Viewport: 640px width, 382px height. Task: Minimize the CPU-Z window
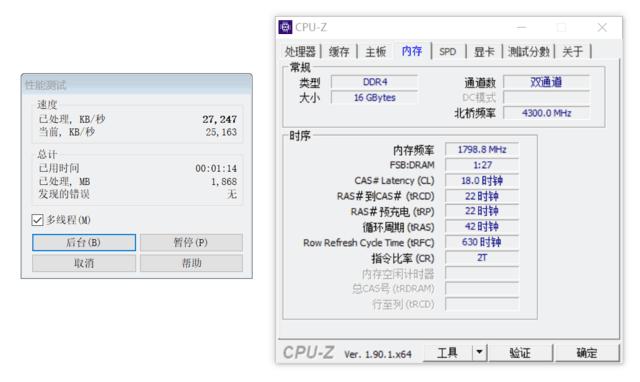click(x=522, y=27)
